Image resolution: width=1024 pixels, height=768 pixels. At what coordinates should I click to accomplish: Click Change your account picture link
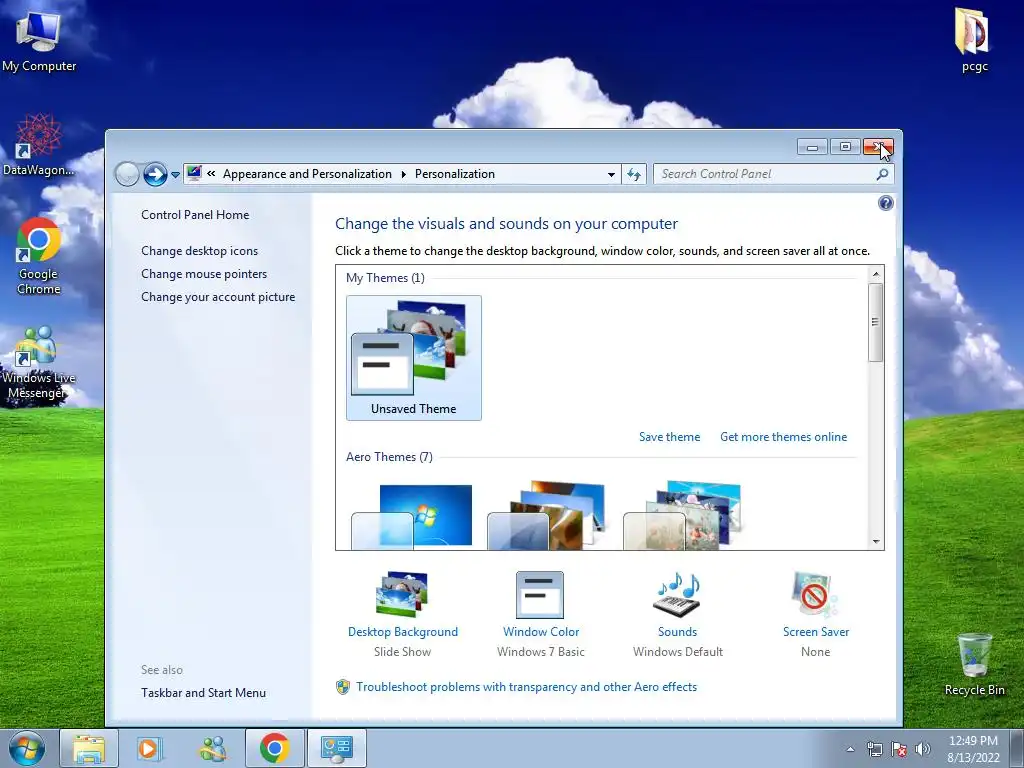tap(218, 296)
